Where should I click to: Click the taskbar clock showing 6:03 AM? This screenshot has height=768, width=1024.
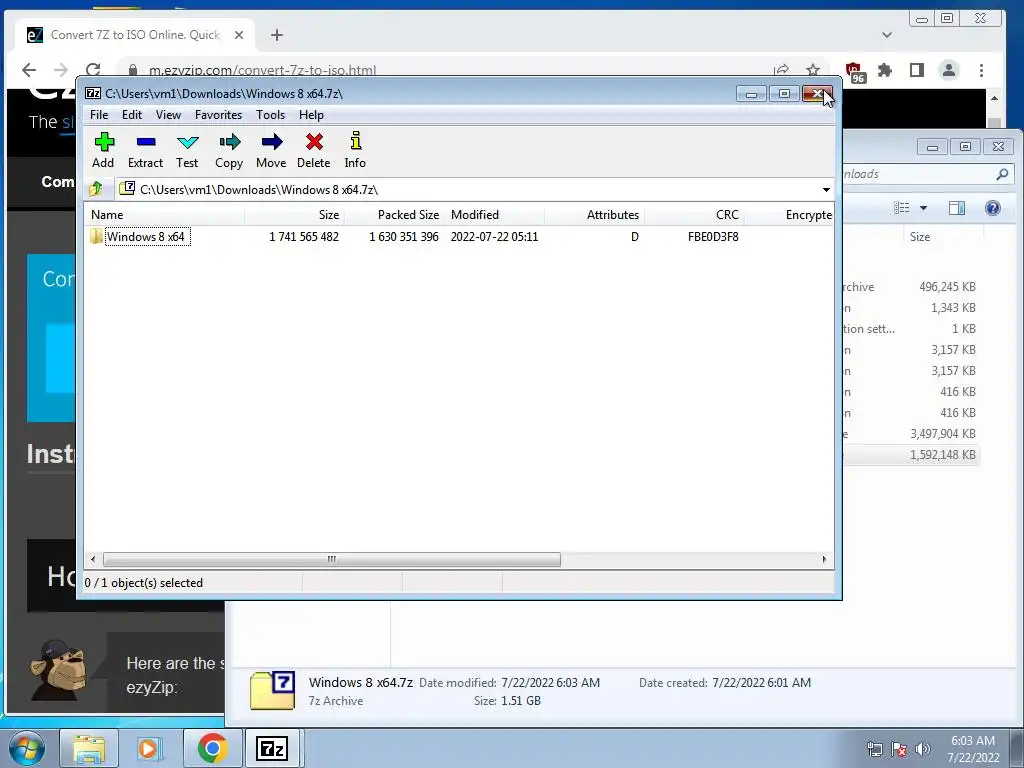973,749
